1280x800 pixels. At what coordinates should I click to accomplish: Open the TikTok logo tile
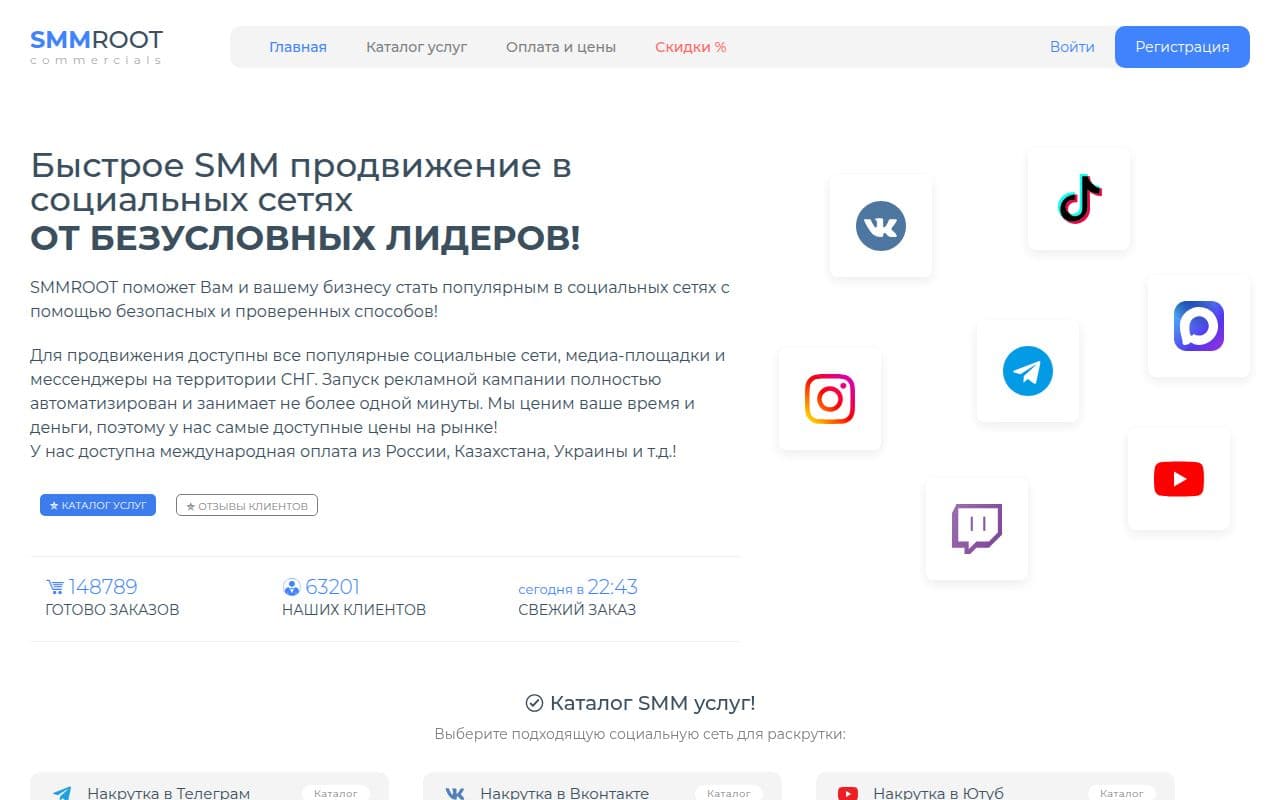coord(1079,199)
